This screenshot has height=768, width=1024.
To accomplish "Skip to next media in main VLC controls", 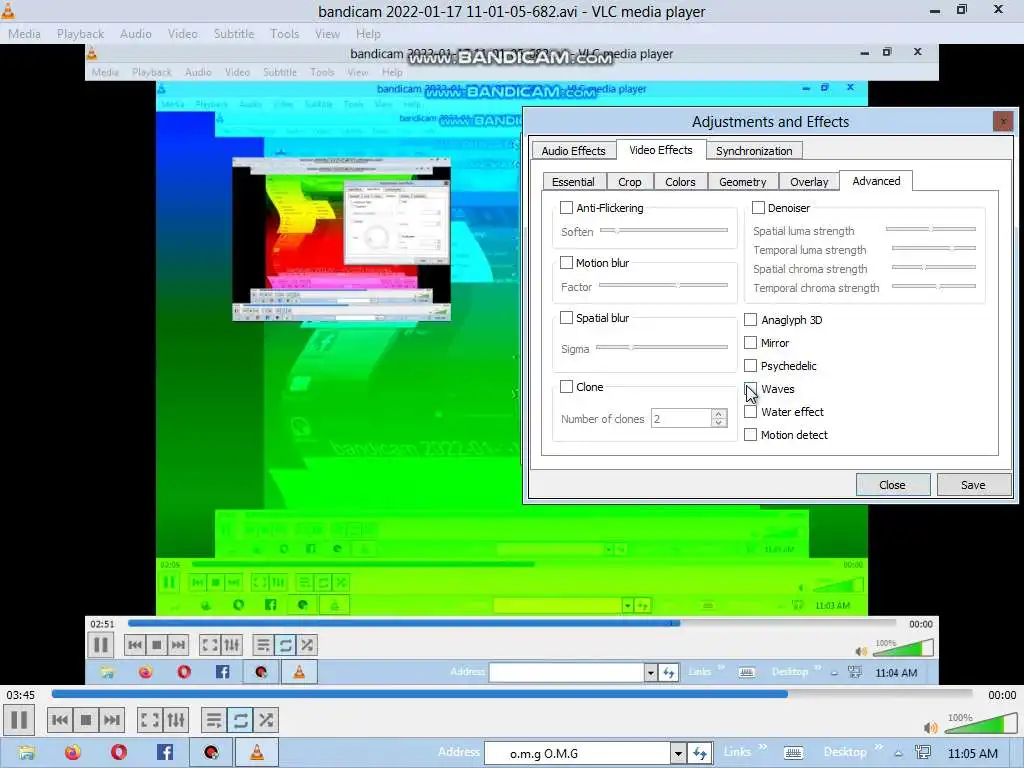I will pyautogui.click(x=112, y=720).
